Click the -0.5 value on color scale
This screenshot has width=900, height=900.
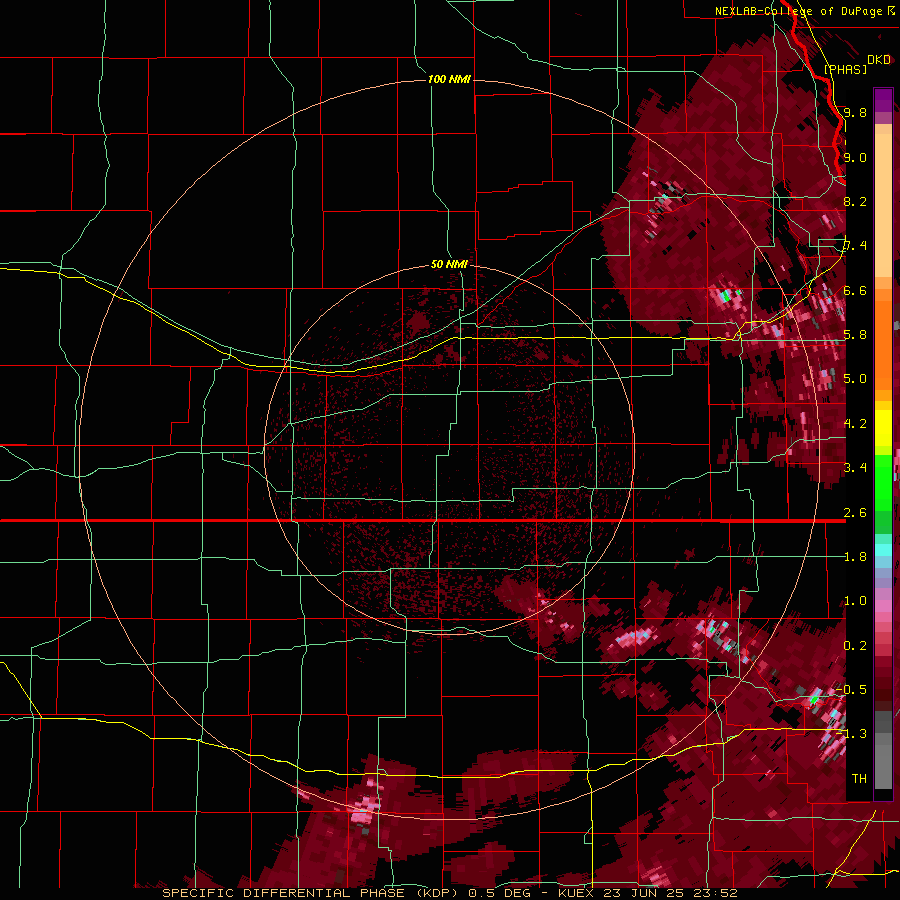click(853, 689)
